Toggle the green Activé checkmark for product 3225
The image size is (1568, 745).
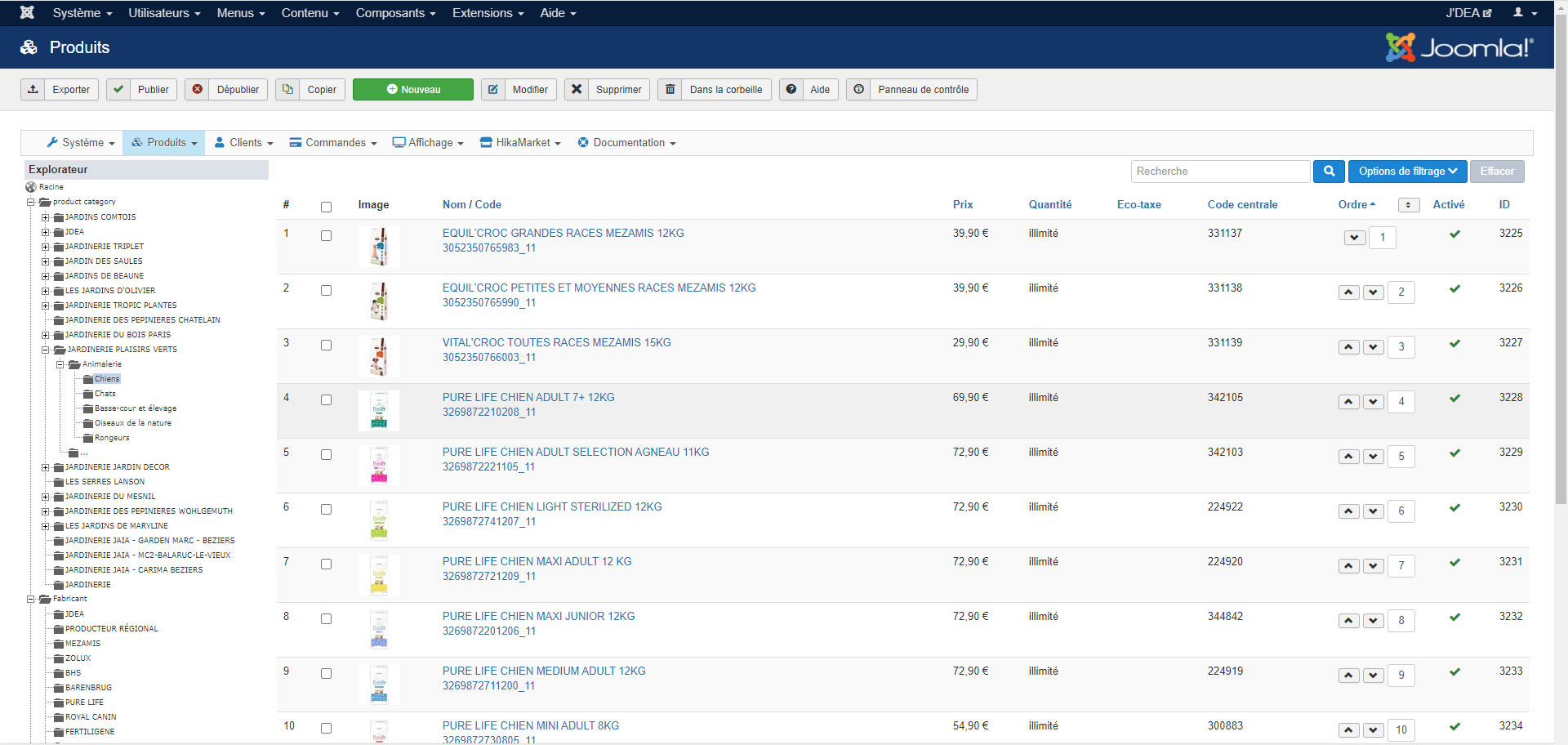pos(1454,234)
